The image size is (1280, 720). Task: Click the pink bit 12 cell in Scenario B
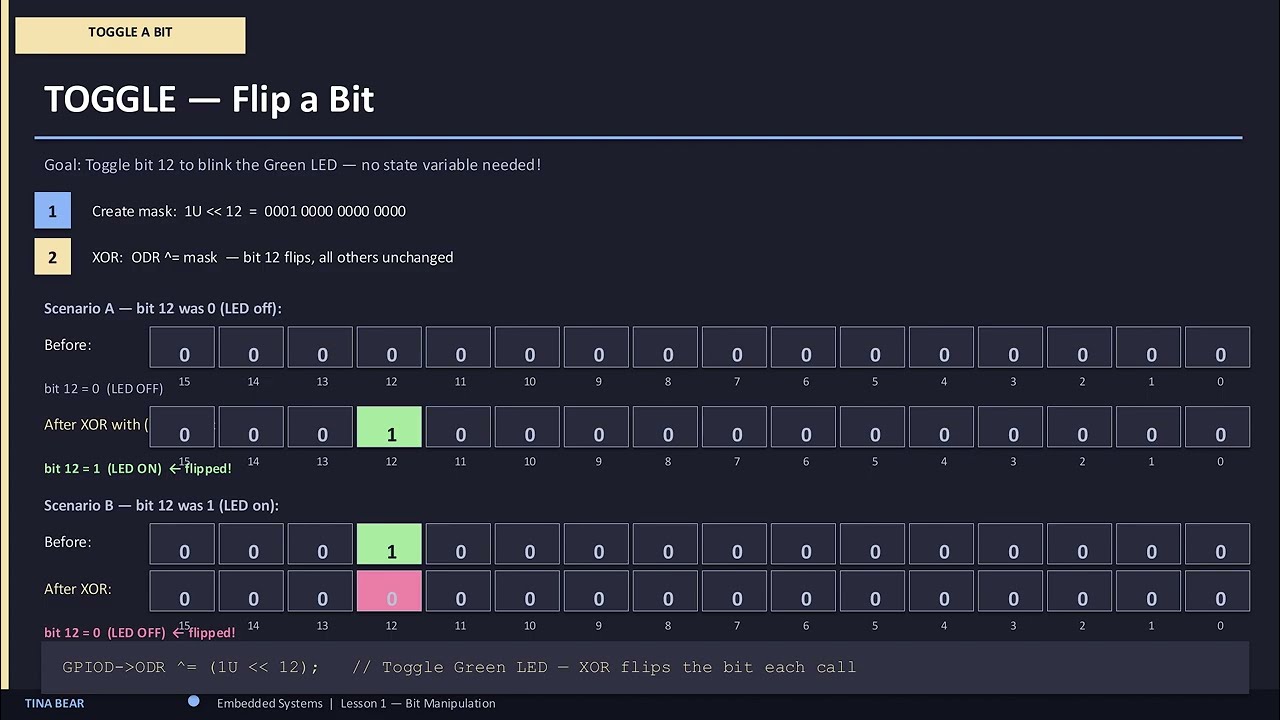click(x=390, y=591)
